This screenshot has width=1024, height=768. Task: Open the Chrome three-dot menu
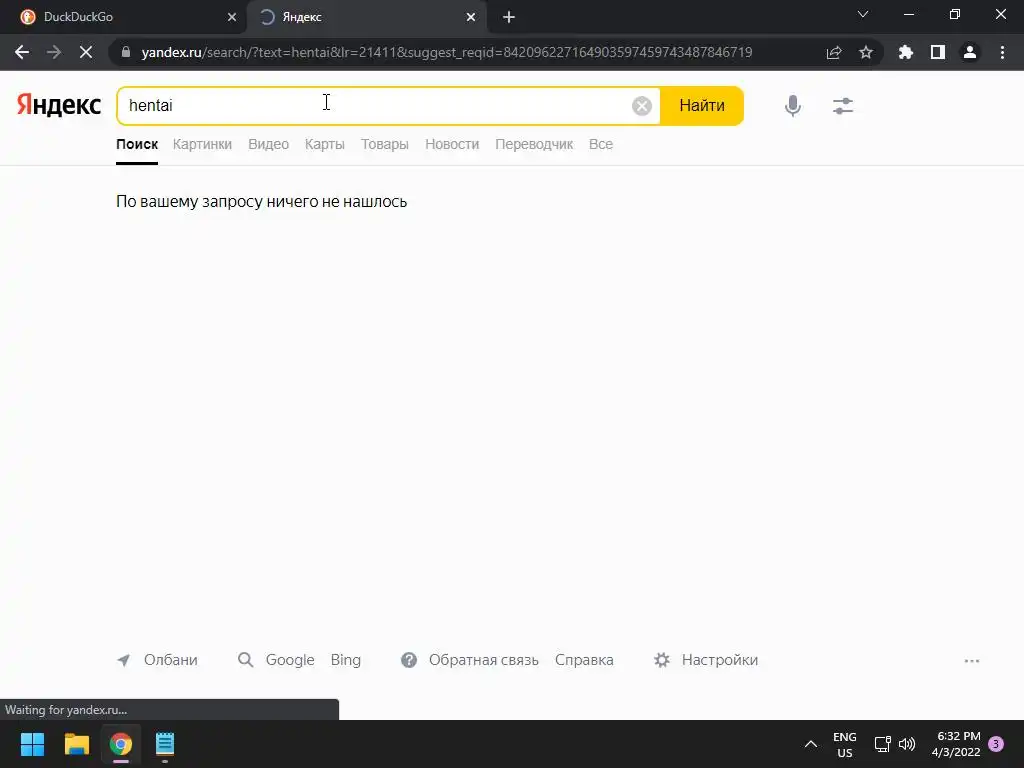[x=1002, y=52]
